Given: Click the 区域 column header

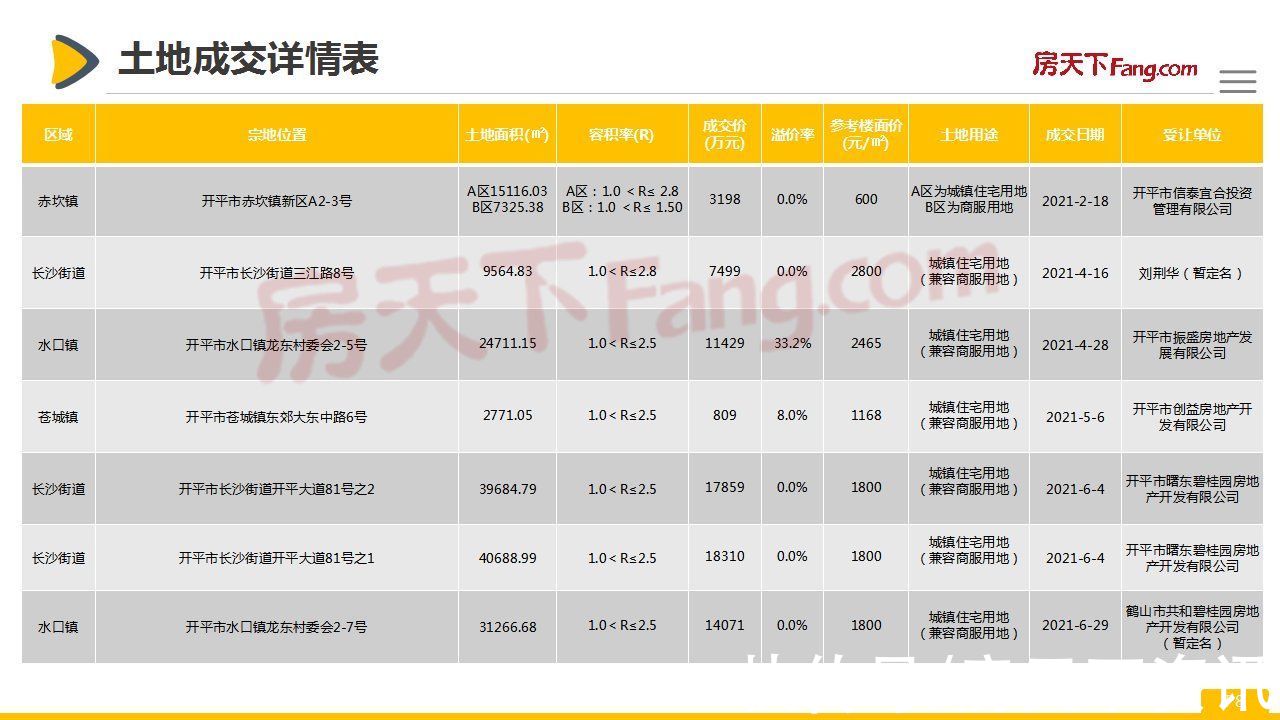Looking at the screenshot, I should (x=58, y=134).
